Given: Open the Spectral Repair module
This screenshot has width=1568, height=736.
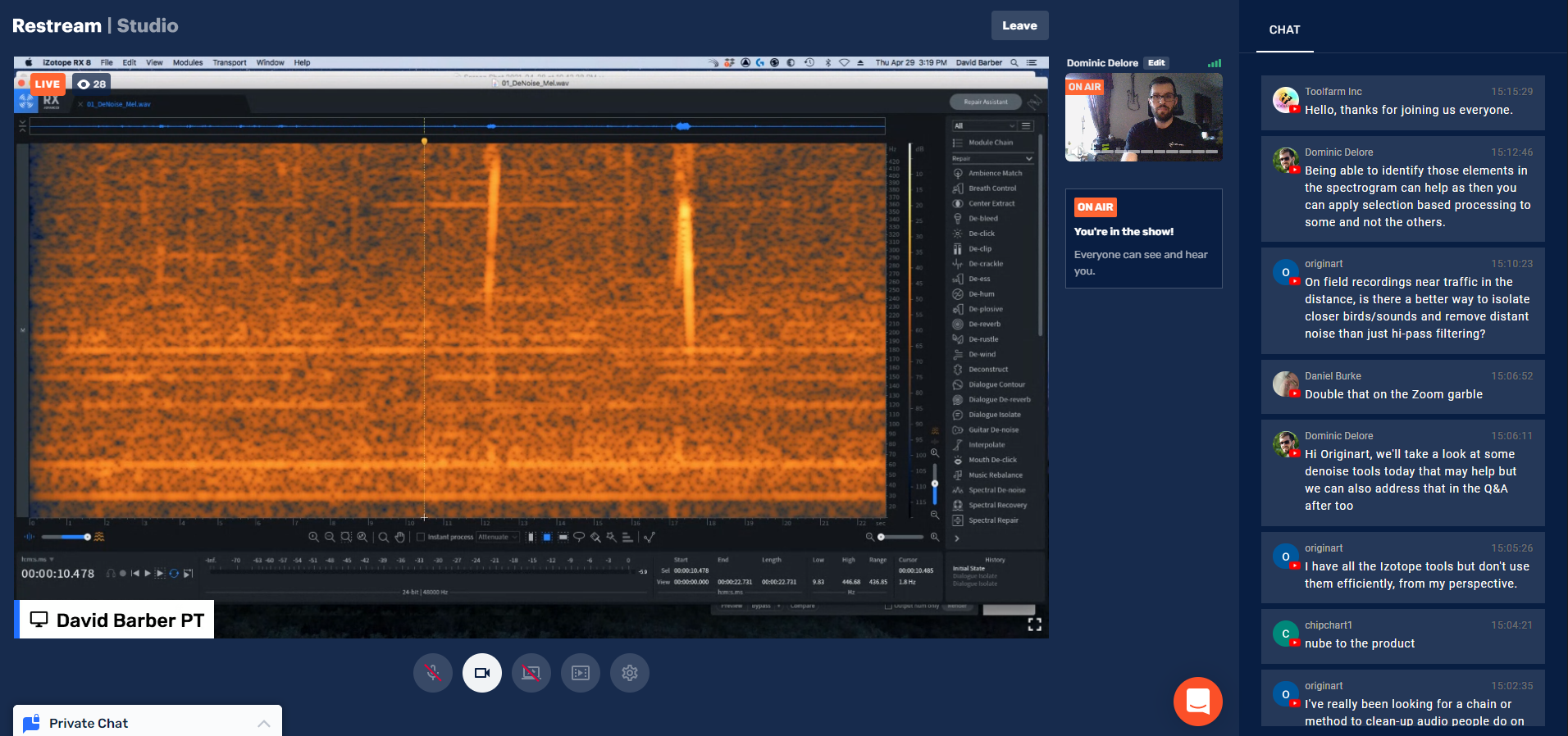Looking at the screenshot, I should tap(986, 520).
